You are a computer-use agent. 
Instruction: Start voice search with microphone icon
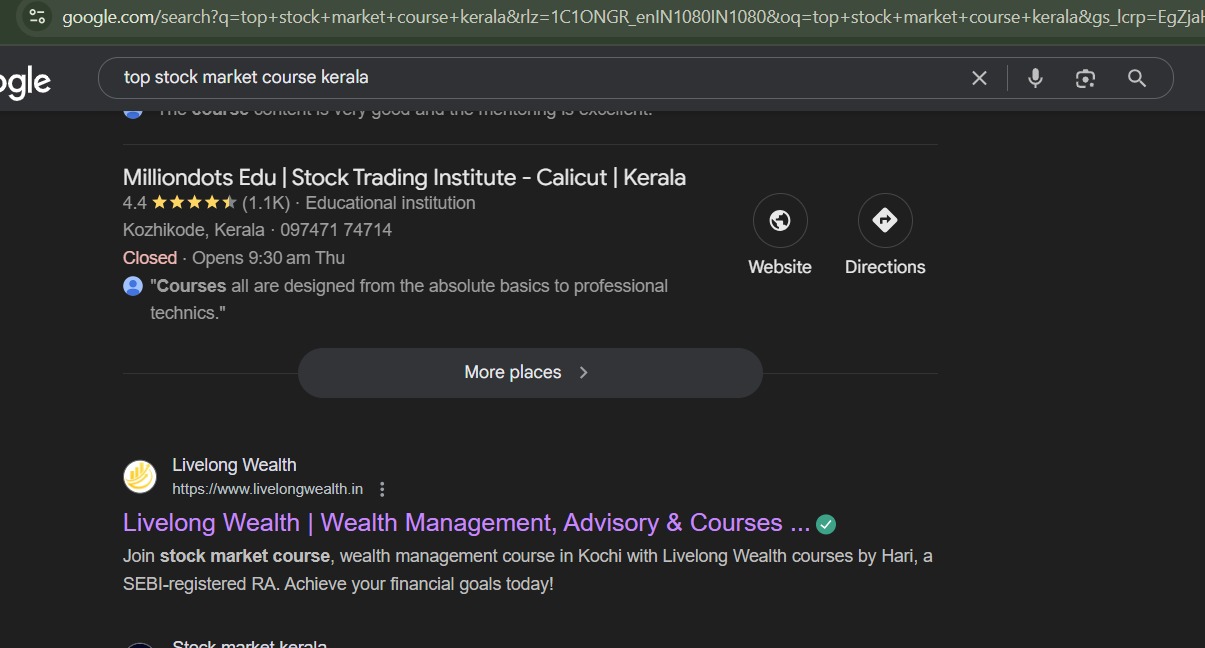1035,78
